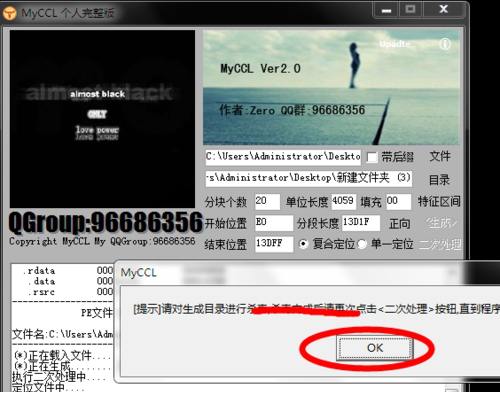
Task: Focus the file path field C:\Users\Administrator
Action: click(283, 157)
